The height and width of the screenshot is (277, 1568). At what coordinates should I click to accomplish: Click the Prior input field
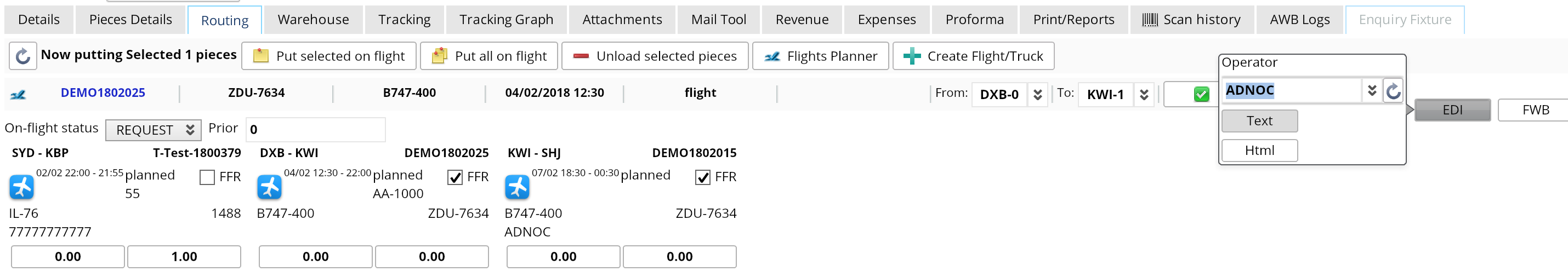[315, 129]
